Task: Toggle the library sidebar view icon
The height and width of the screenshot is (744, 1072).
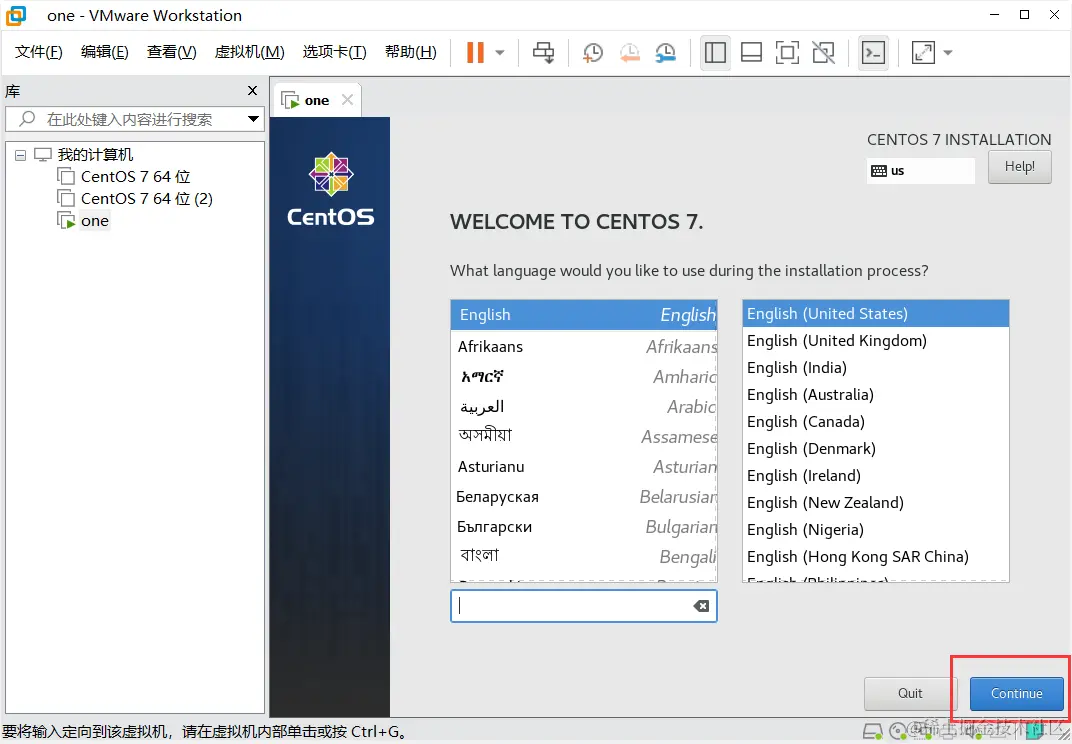Action: coord(715,53)
